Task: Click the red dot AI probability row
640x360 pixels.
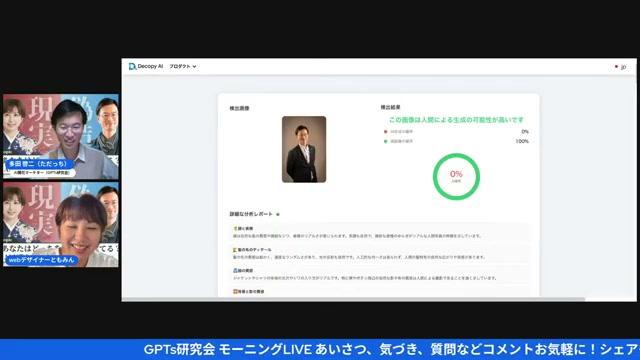Action: (456, 132)
